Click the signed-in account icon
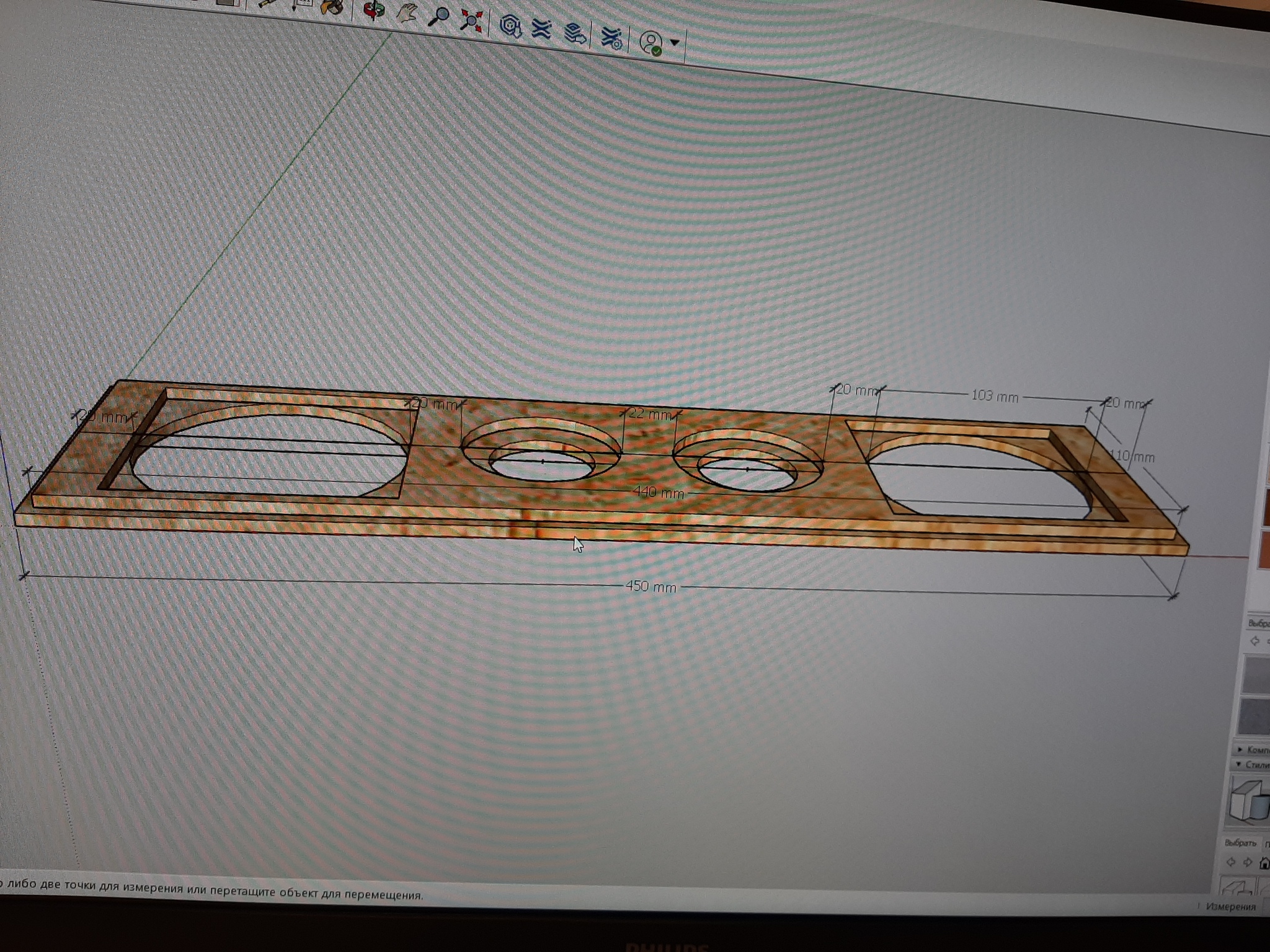Viewport: 1270px width, 952px height. (651, 43)
